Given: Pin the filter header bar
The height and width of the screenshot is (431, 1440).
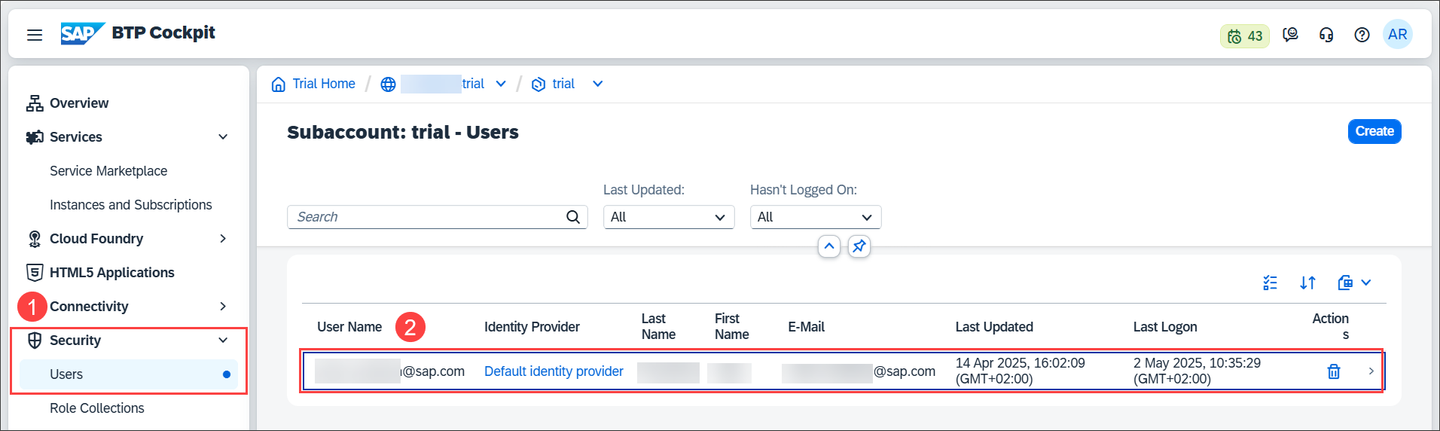Looking at the screenshot, I should (x=859, y=246).
